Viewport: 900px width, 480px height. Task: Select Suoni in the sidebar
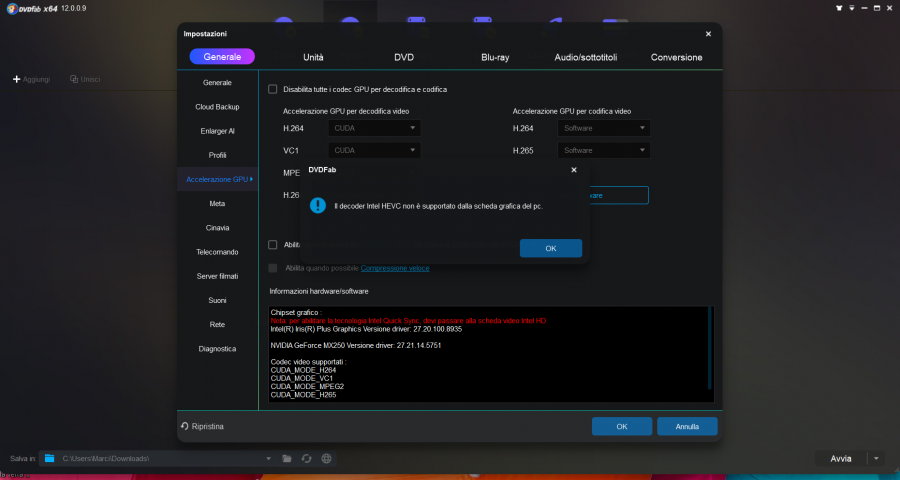(218, 300)
